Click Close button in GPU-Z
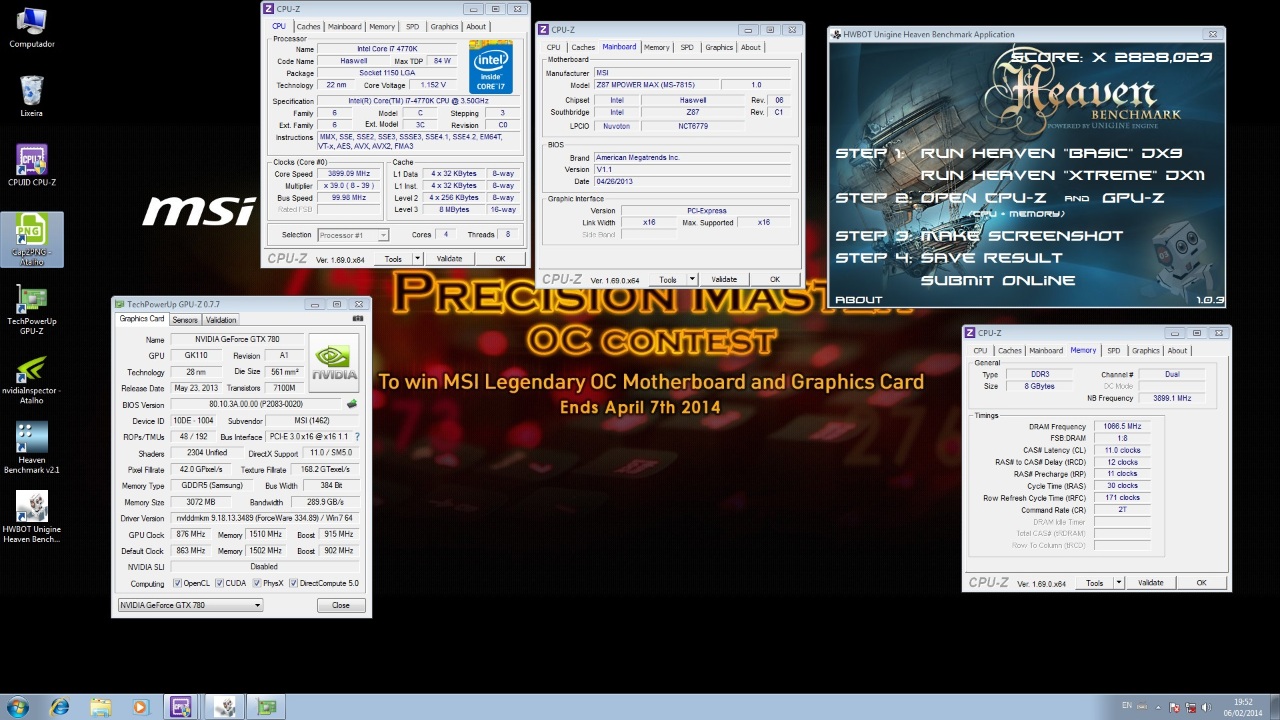Image resolution: width=1280 pixels, height=720 pixels. click(341, 605)
